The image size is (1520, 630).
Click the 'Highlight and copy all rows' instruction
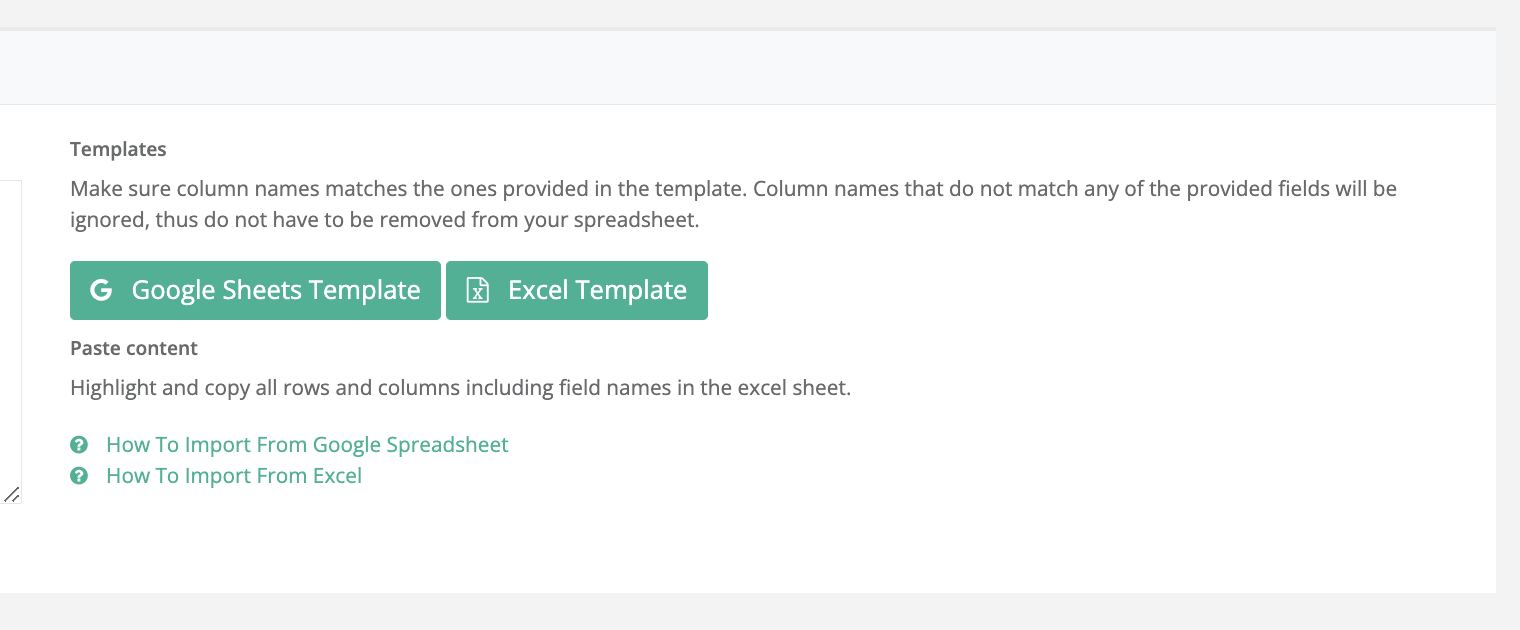460,388
